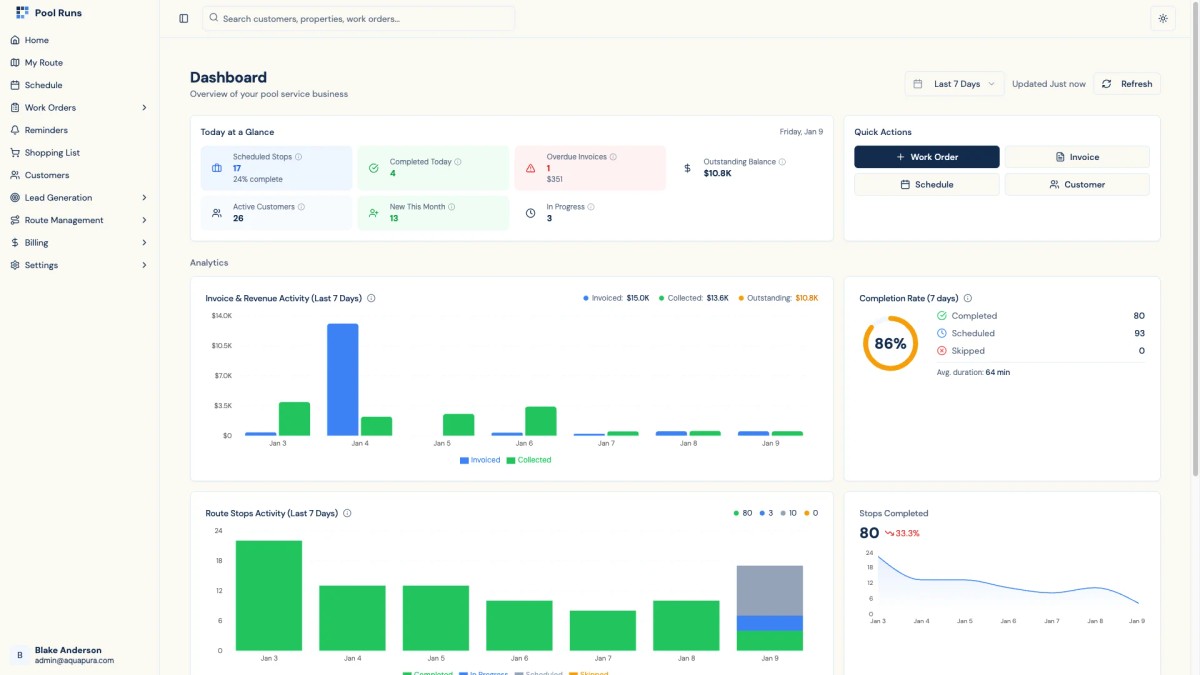
Task: Click the Settings gear icon
Action: click(x=15, y=265)
